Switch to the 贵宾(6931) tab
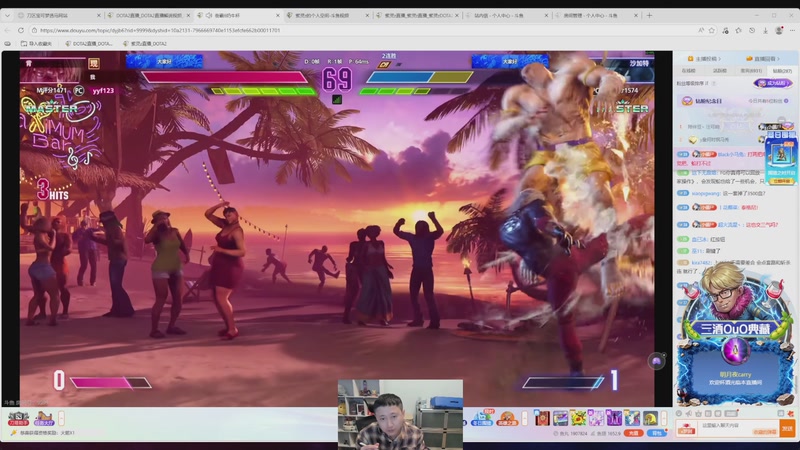The width and height of the screenshot is (800, 450). pos(752,71)
